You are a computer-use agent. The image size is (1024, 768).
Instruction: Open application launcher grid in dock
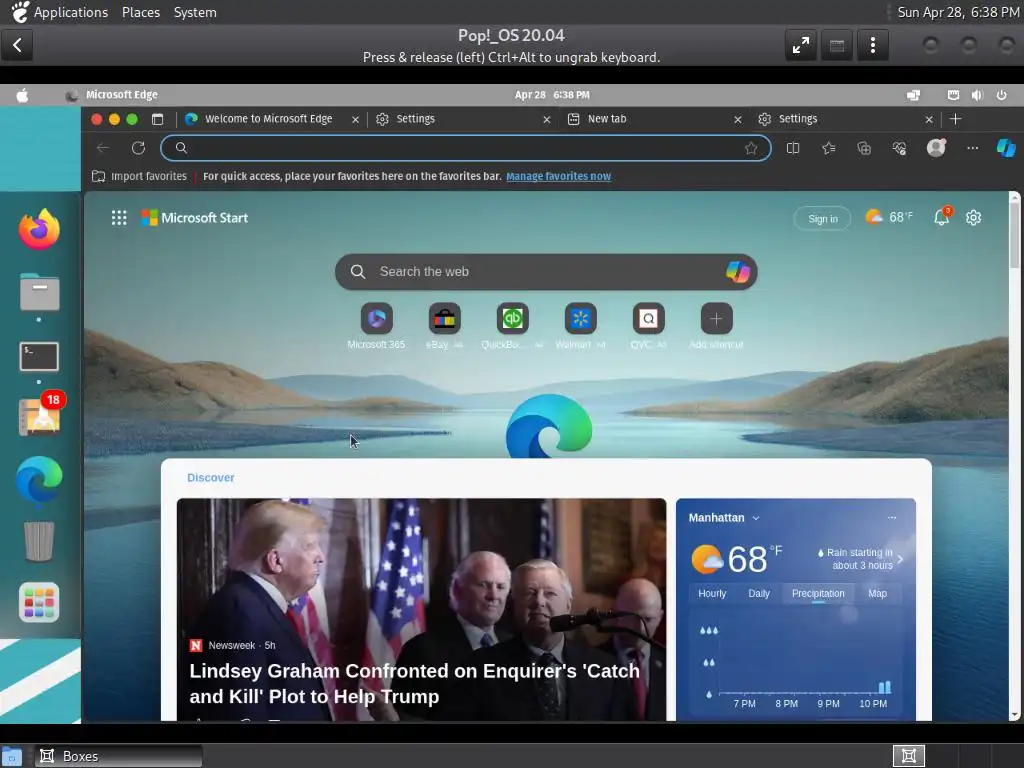click(39, 602)
